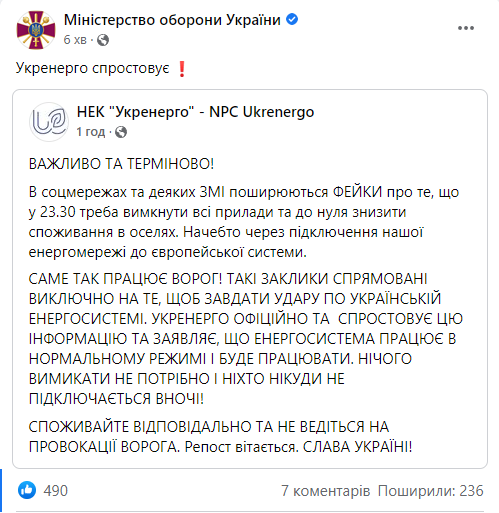Image resolution: width=499 pixels, height=513 pixels.
Task: Open Міністерство оборони України page name
Action: (x=172, y=20)
